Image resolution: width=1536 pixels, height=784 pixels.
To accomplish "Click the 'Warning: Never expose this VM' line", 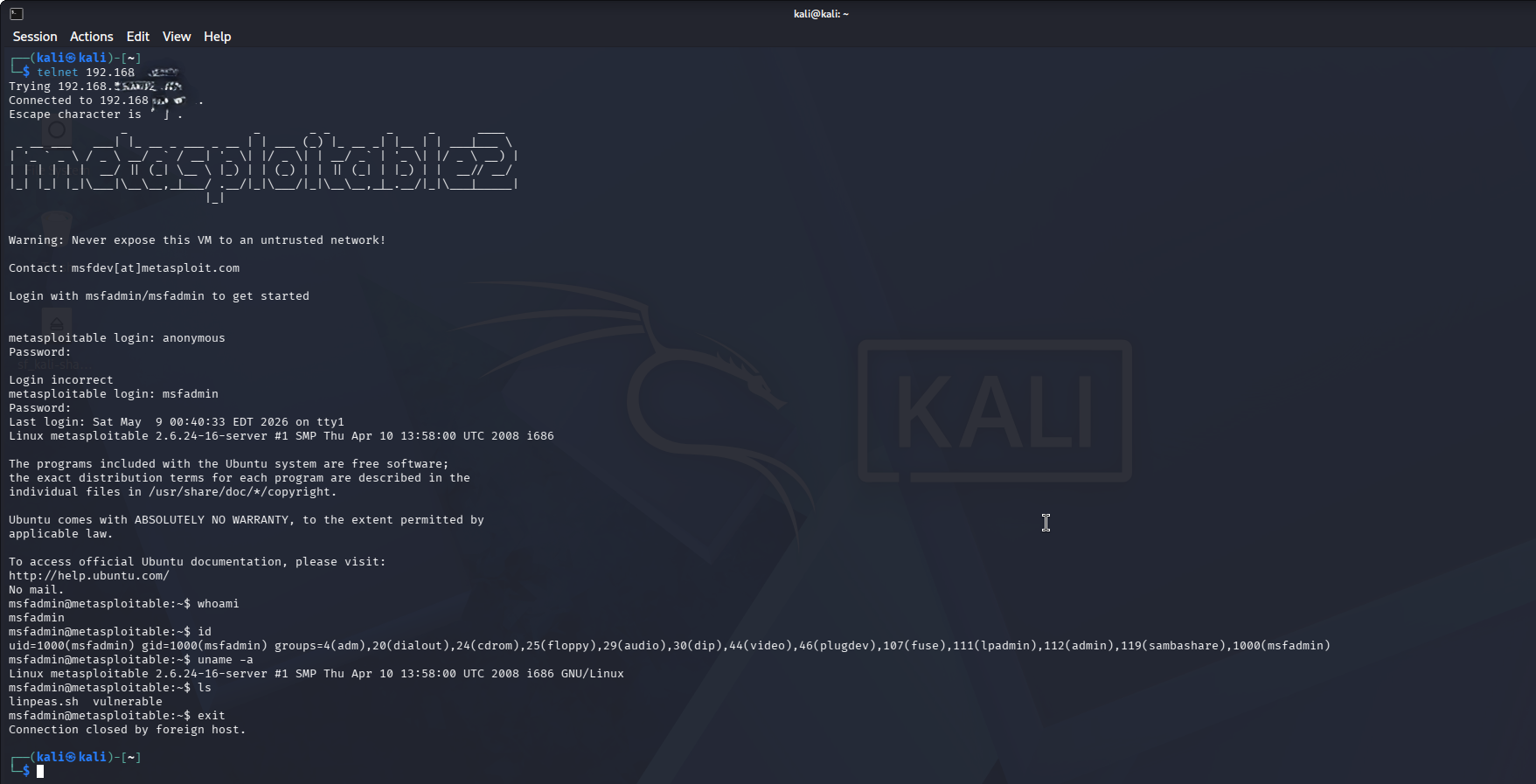I will coord(198,240).
